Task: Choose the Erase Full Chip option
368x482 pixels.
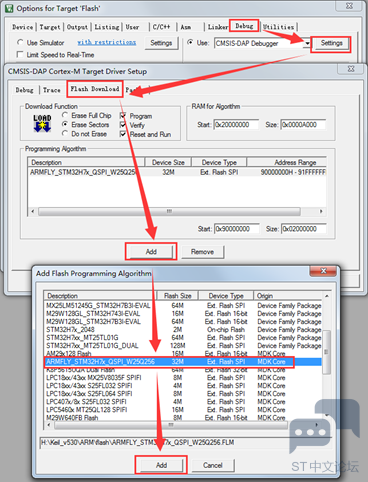Action: [65, 115]
